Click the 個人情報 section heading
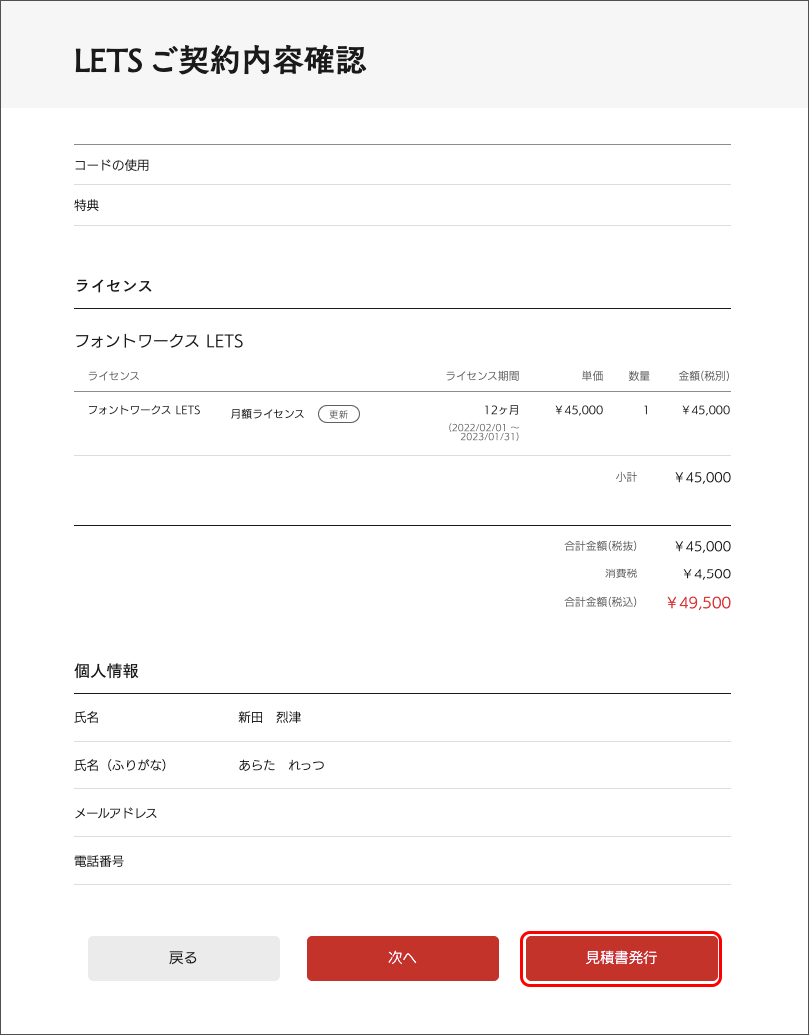Screen dimensions: 809x1035 [x=106, y=671]
